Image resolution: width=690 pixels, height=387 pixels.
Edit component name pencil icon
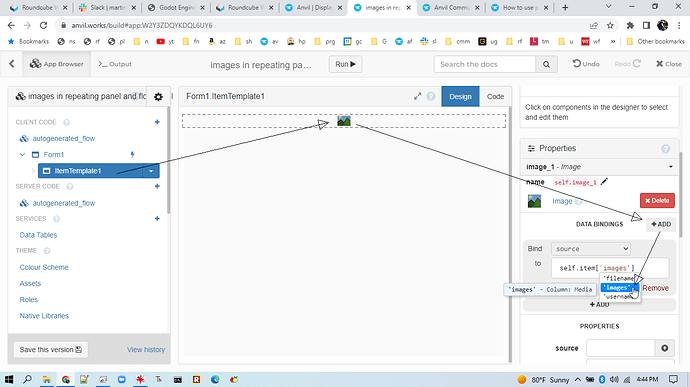click(x=605, y=181)
